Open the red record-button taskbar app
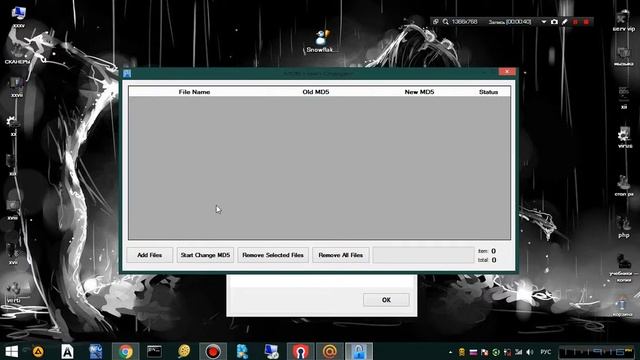 [x=213, y=351]
